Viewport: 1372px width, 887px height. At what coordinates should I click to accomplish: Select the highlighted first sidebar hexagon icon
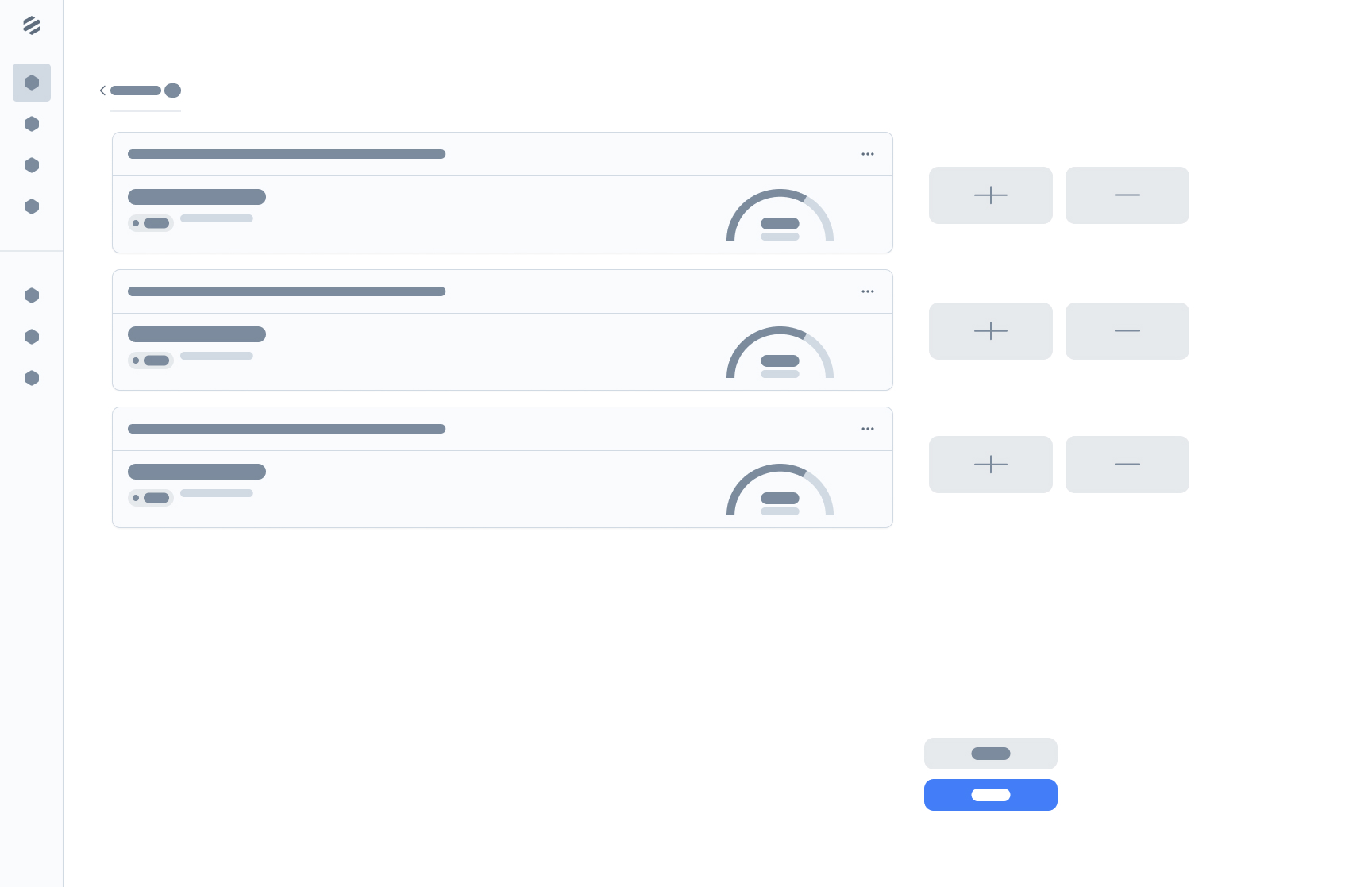point(32,83)
